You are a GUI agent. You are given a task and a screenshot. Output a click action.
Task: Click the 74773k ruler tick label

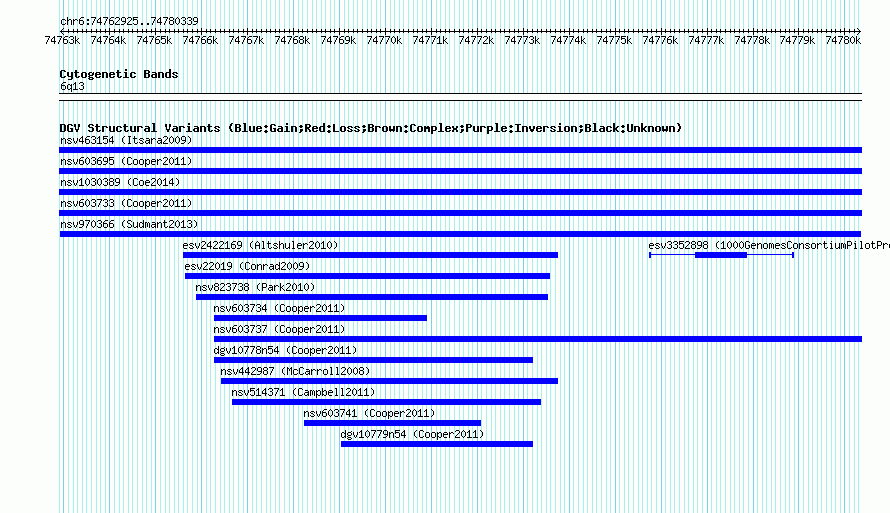click(x=522, y=40)
